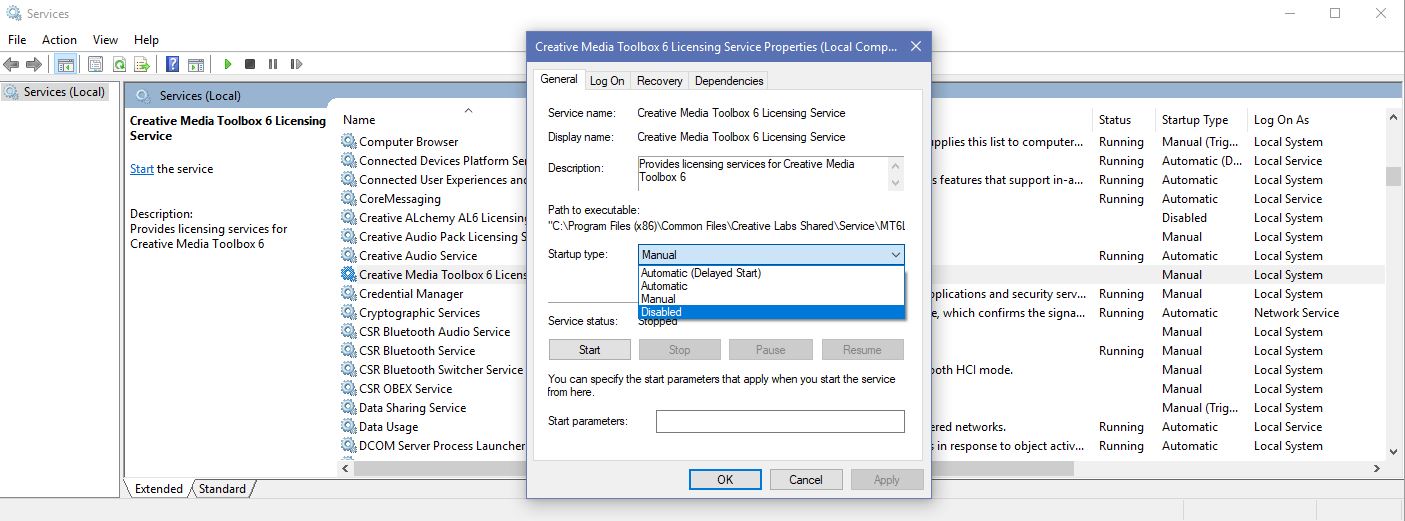Close the properties dialog with X
The width and height of the screenshot is (1405, 521).
tap(917, 46)
